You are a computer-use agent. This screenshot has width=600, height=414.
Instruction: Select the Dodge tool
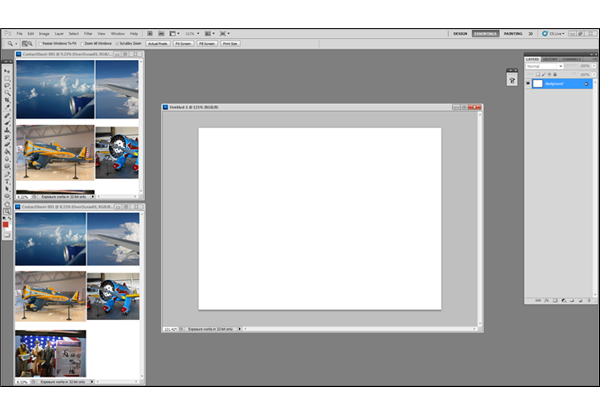point(7,166)
